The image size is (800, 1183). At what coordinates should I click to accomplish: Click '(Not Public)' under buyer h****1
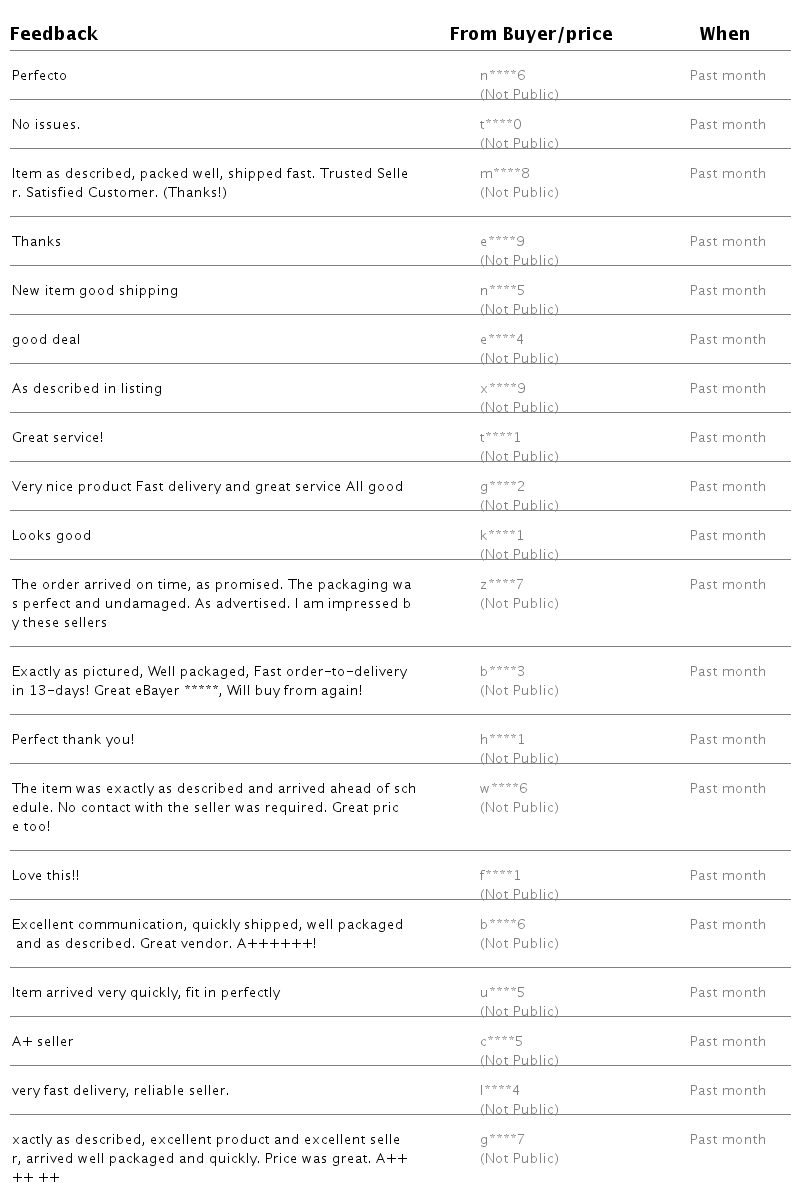tap(519, 758)
